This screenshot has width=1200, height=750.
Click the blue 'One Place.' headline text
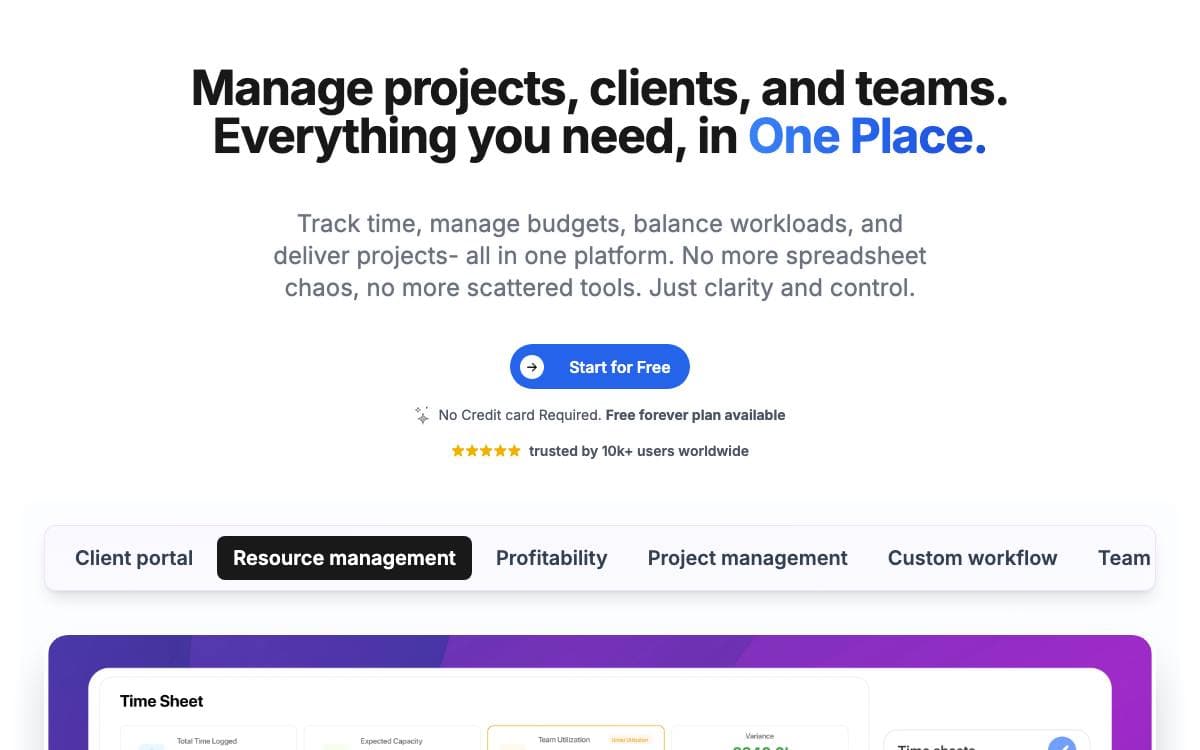pos(868,136)
